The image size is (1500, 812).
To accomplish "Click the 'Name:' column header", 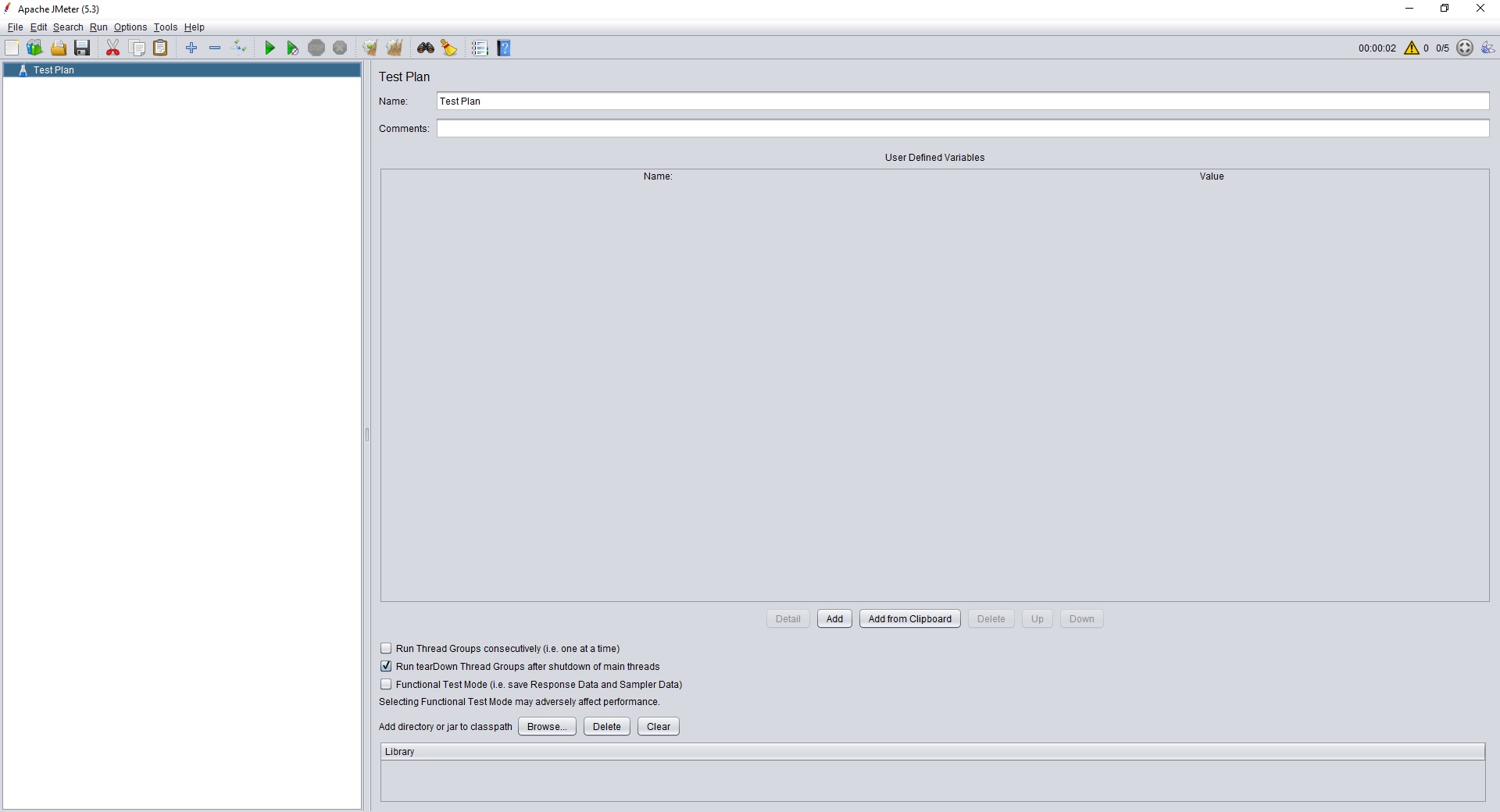I will point(658,176).
